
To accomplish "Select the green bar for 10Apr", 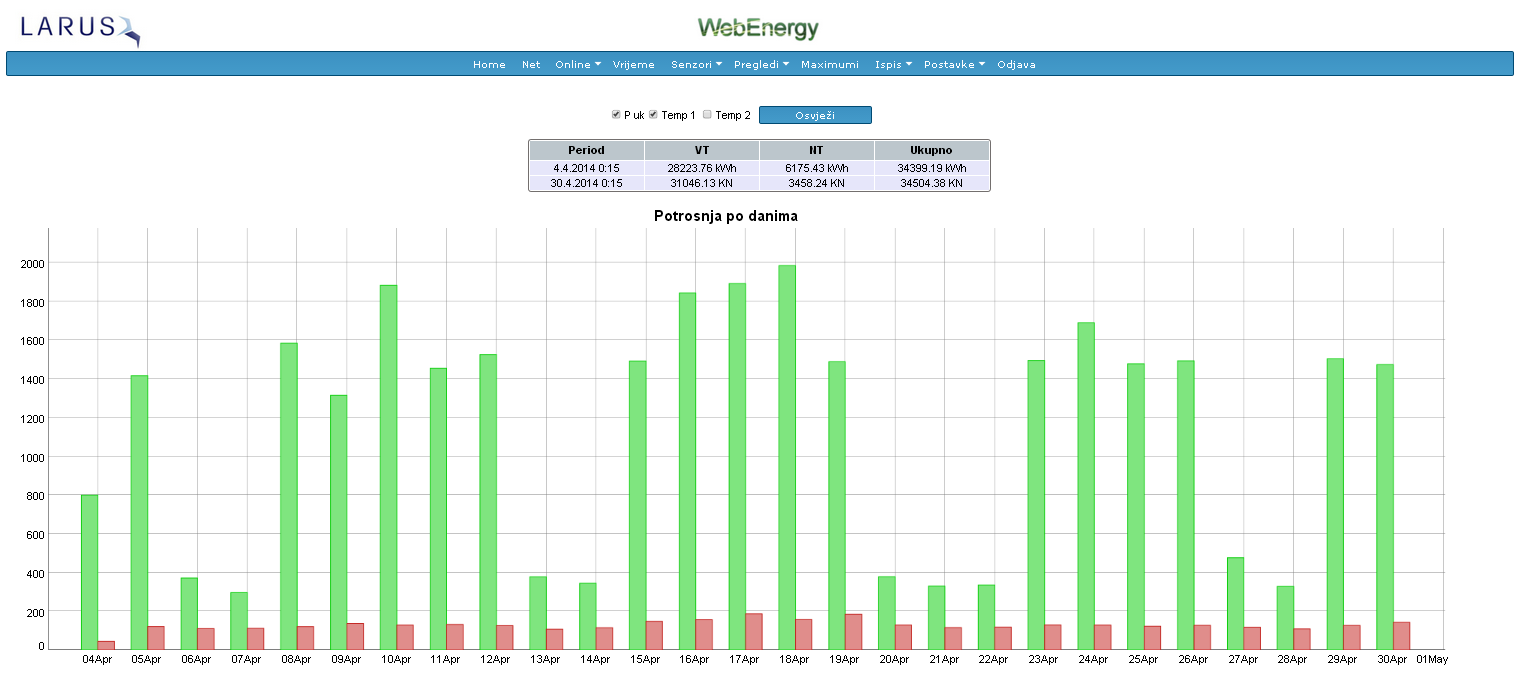I will click(x=388, y=467).
